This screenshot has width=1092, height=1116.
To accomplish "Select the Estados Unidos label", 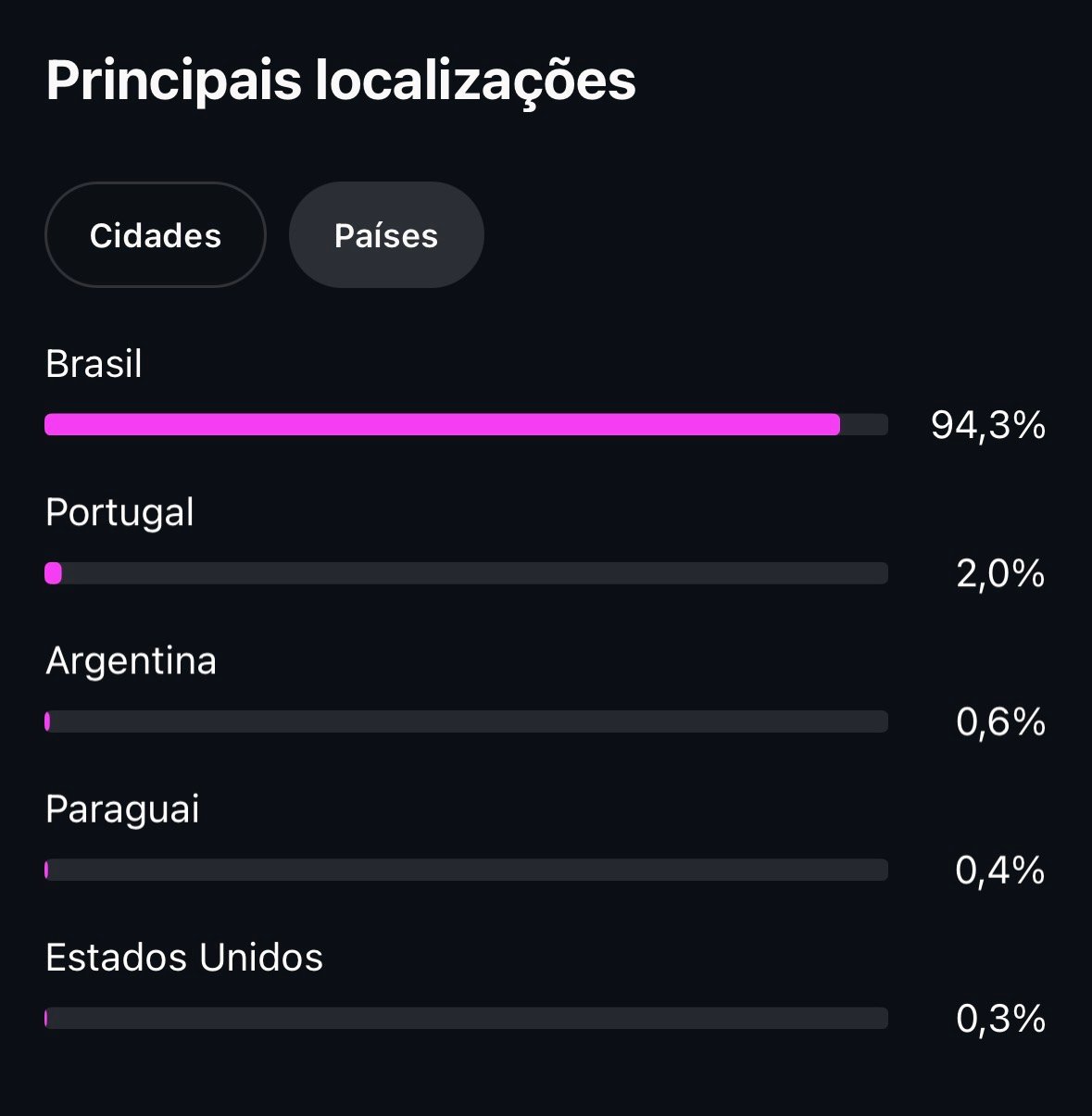I will pyautogui.click(x=184, y=958).
